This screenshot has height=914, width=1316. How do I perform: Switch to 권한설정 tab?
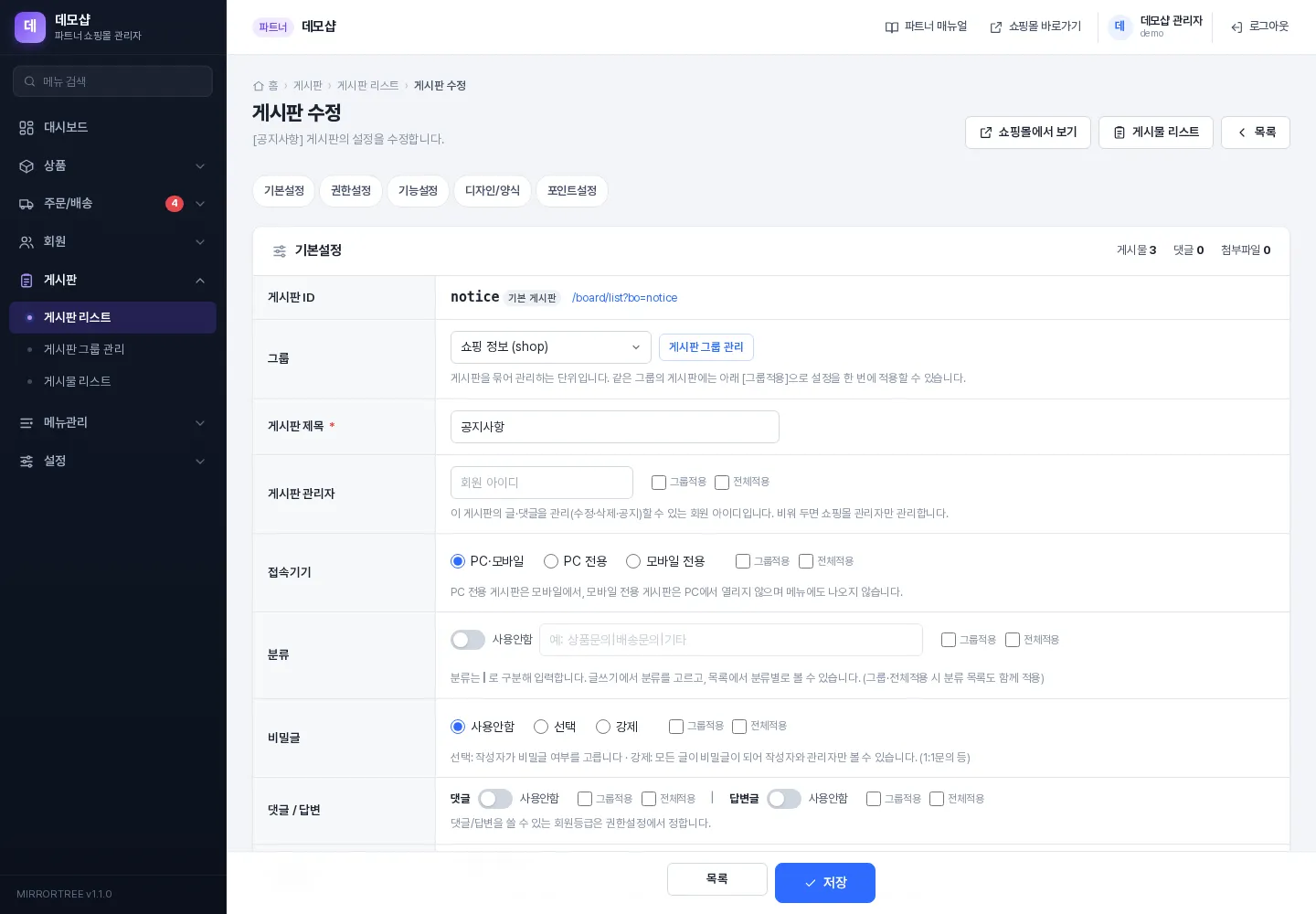click(351, 191)
